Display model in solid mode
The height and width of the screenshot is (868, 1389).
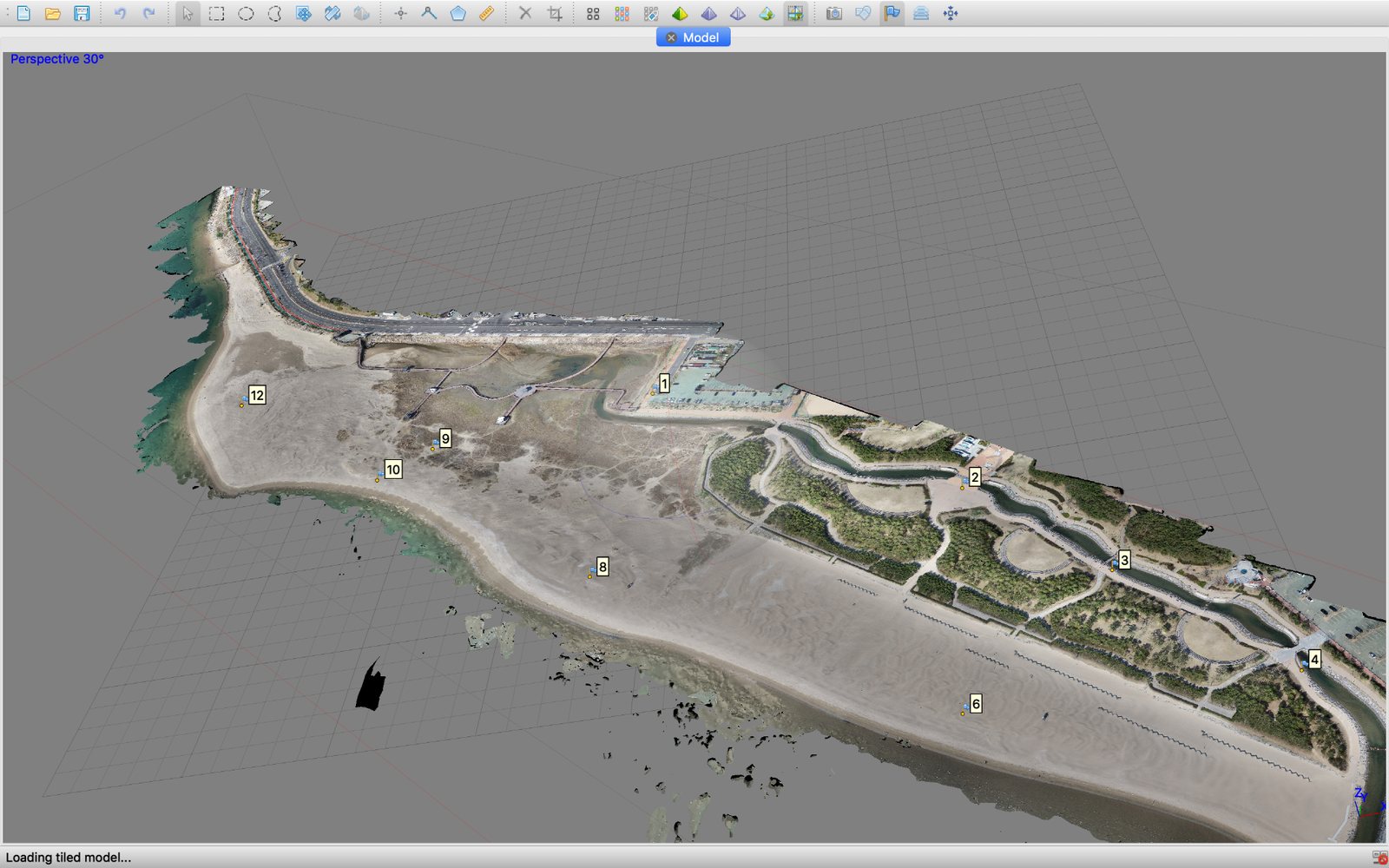point(708,13)
